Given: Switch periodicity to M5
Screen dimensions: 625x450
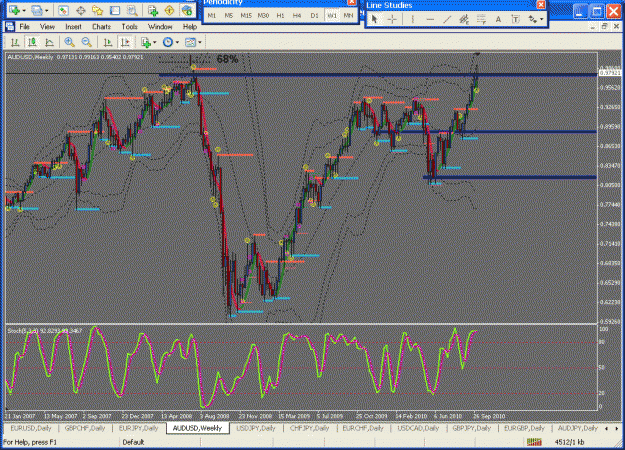Looking at the screenshot, I should pos(229,16).
